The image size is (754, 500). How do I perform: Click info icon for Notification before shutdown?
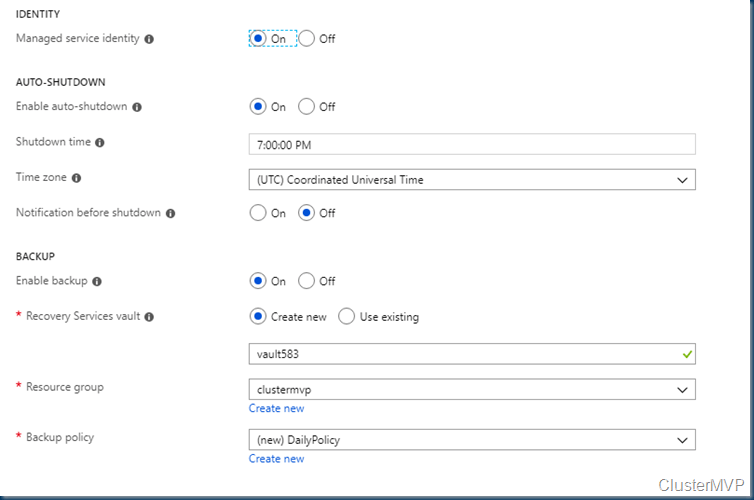pos(171,214)
